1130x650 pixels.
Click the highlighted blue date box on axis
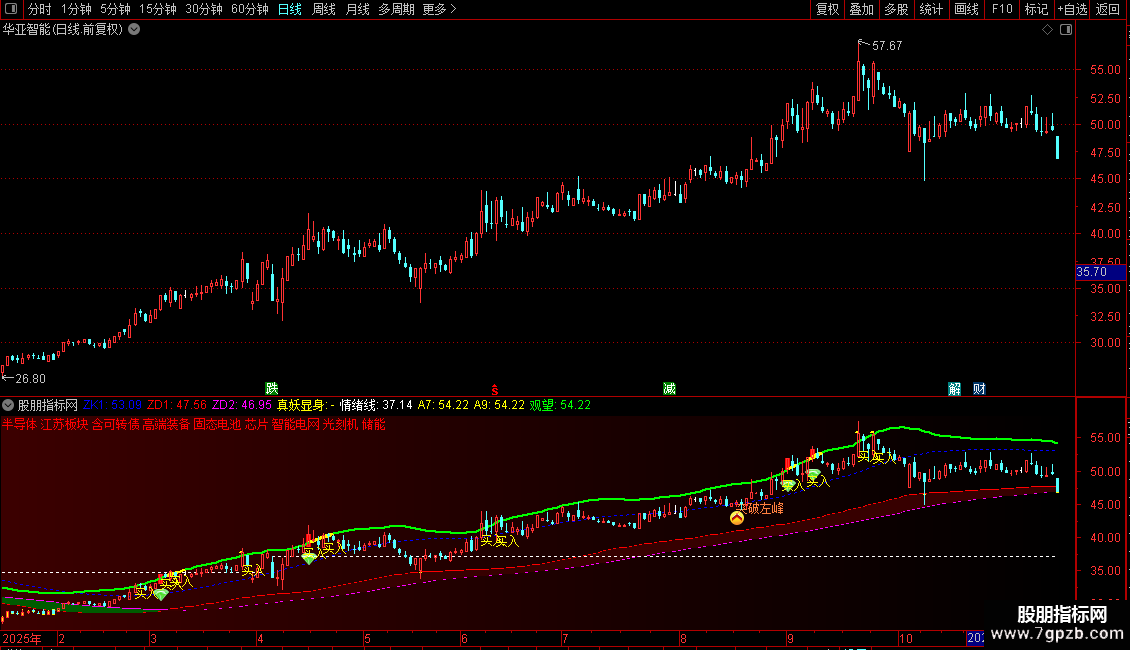pos(975,638)
